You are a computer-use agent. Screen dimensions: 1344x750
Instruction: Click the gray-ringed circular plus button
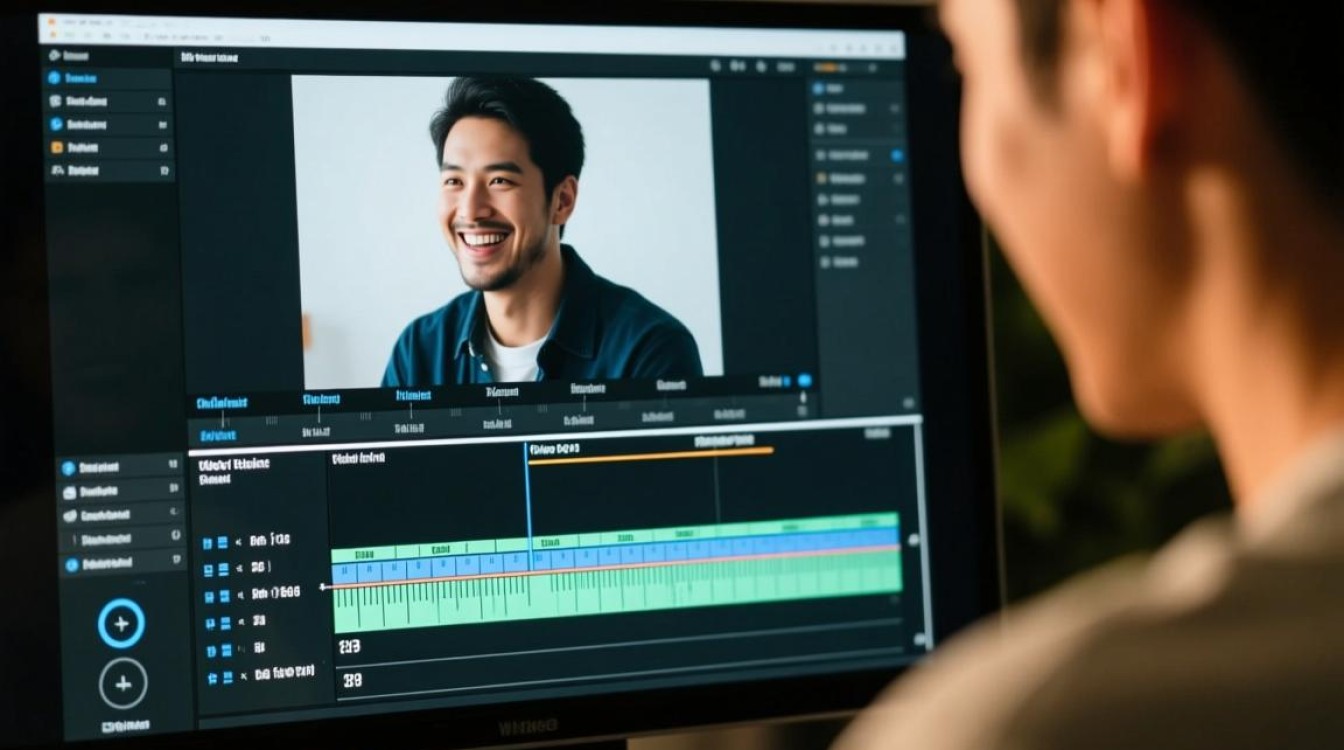(123, 685)
